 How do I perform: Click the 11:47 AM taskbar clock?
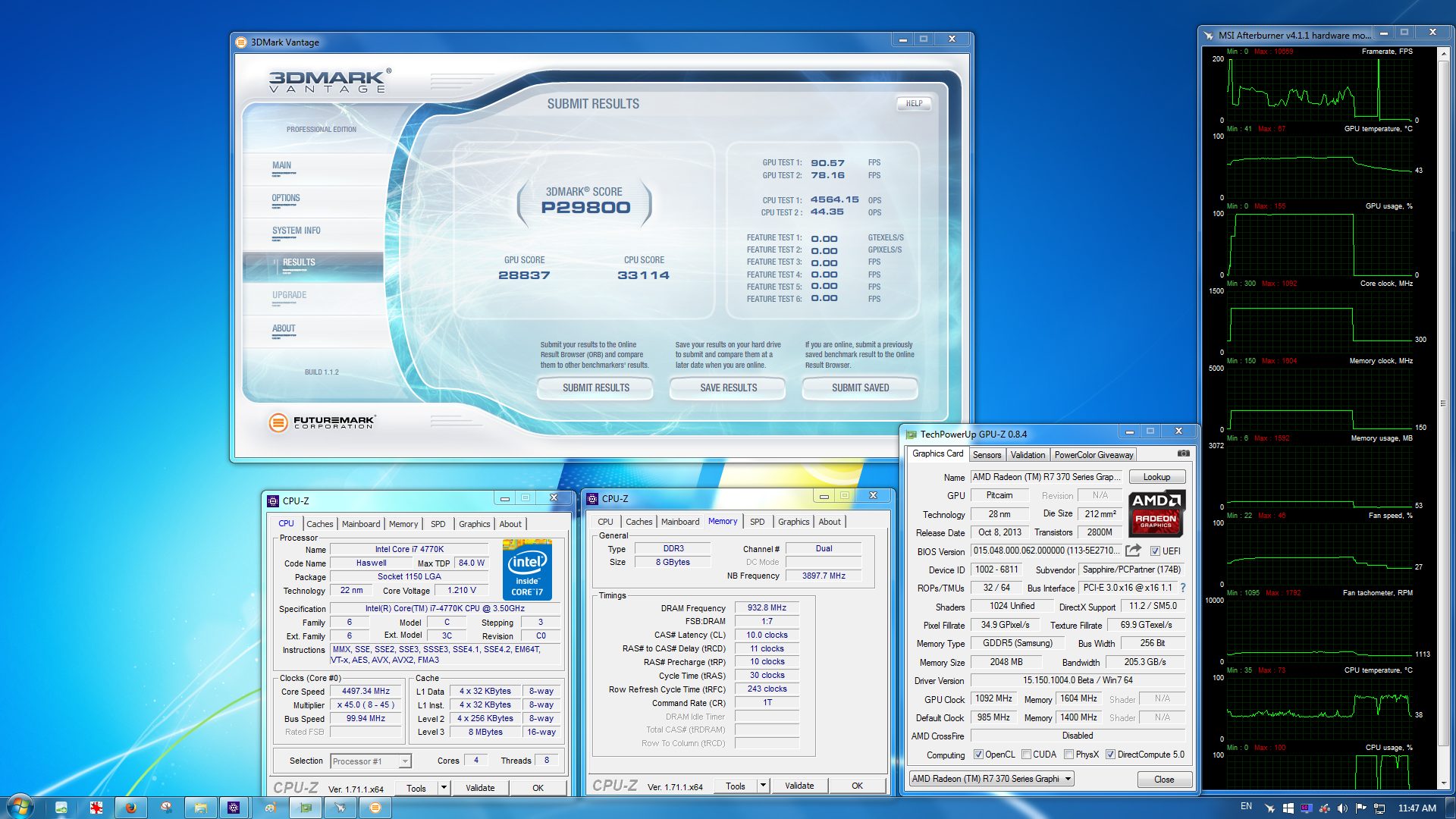click(x=1417, y=808)
